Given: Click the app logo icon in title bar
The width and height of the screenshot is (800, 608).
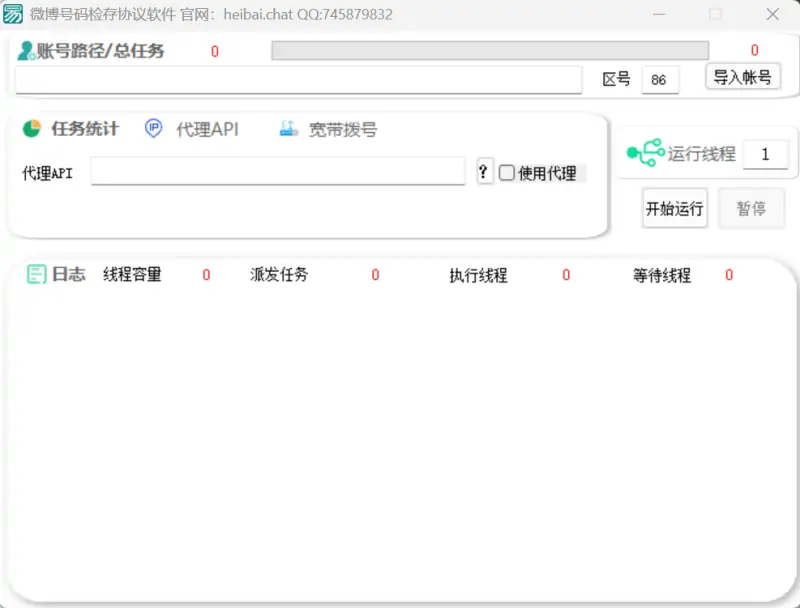Looking at the screenshot, I should point(13,14).
